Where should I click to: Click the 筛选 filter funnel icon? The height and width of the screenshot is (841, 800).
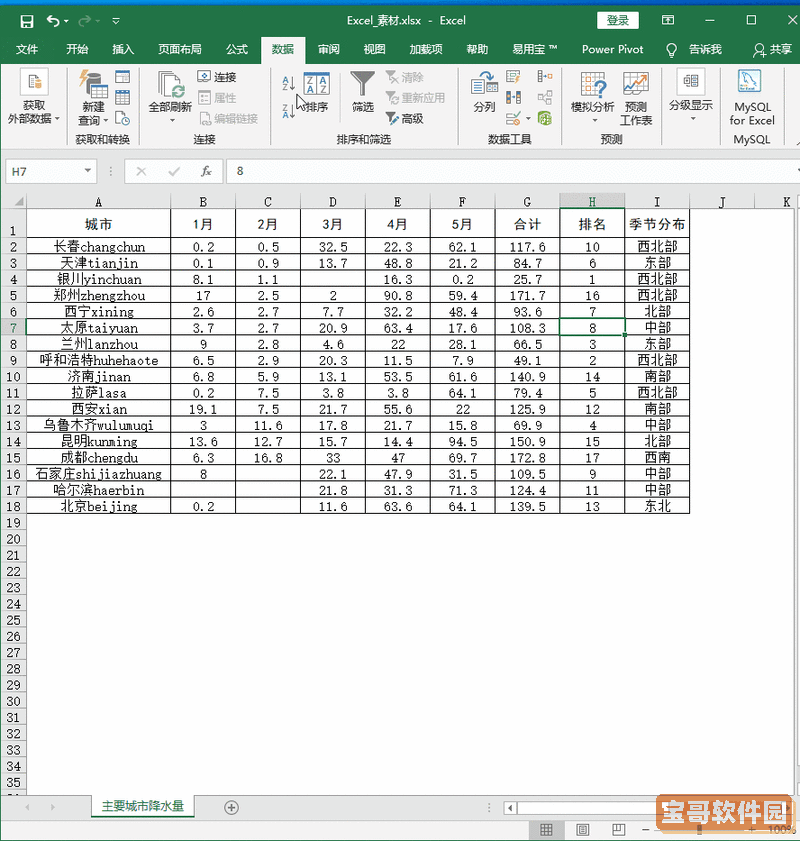point(362,92)
